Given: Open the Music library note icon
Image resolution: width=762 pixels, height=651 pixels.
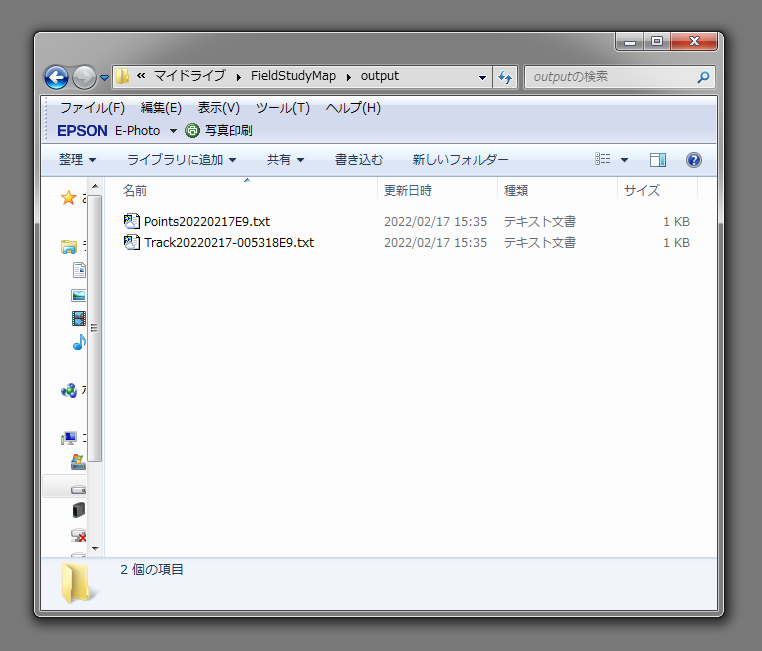Looking at the screenshot, I should click(x=79, y=343).
